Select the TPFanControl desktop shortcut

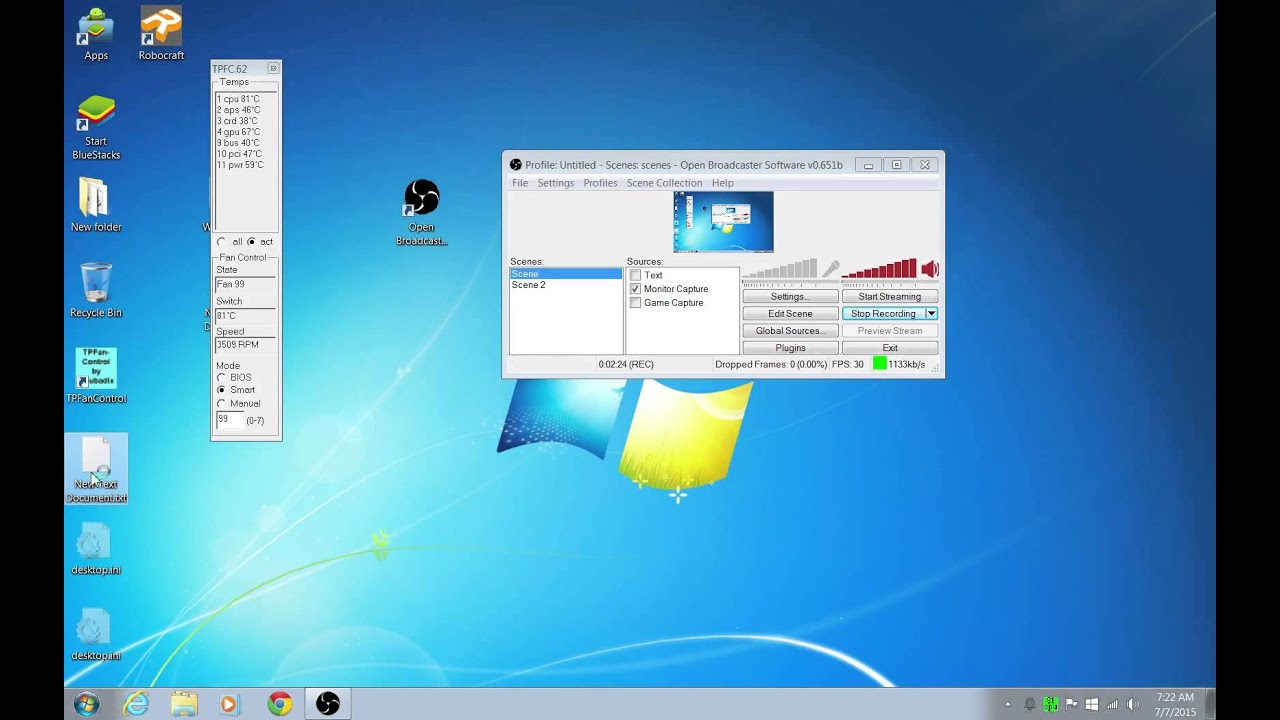[96, 376]
